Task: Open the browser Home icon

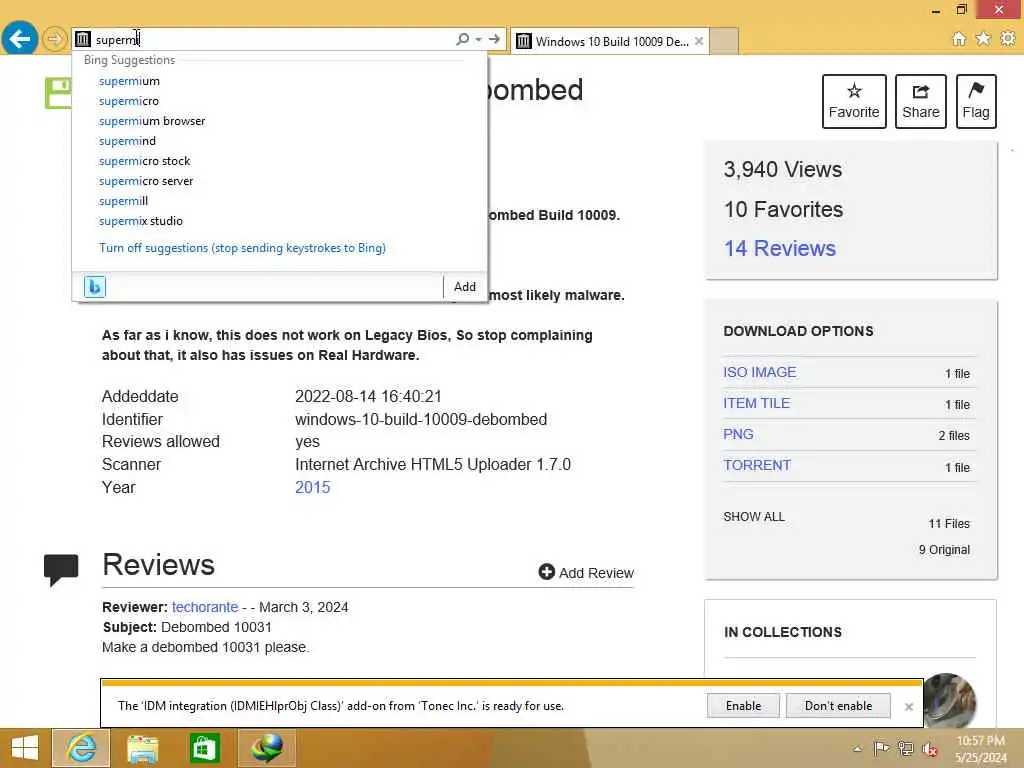Action: (959, 39)
